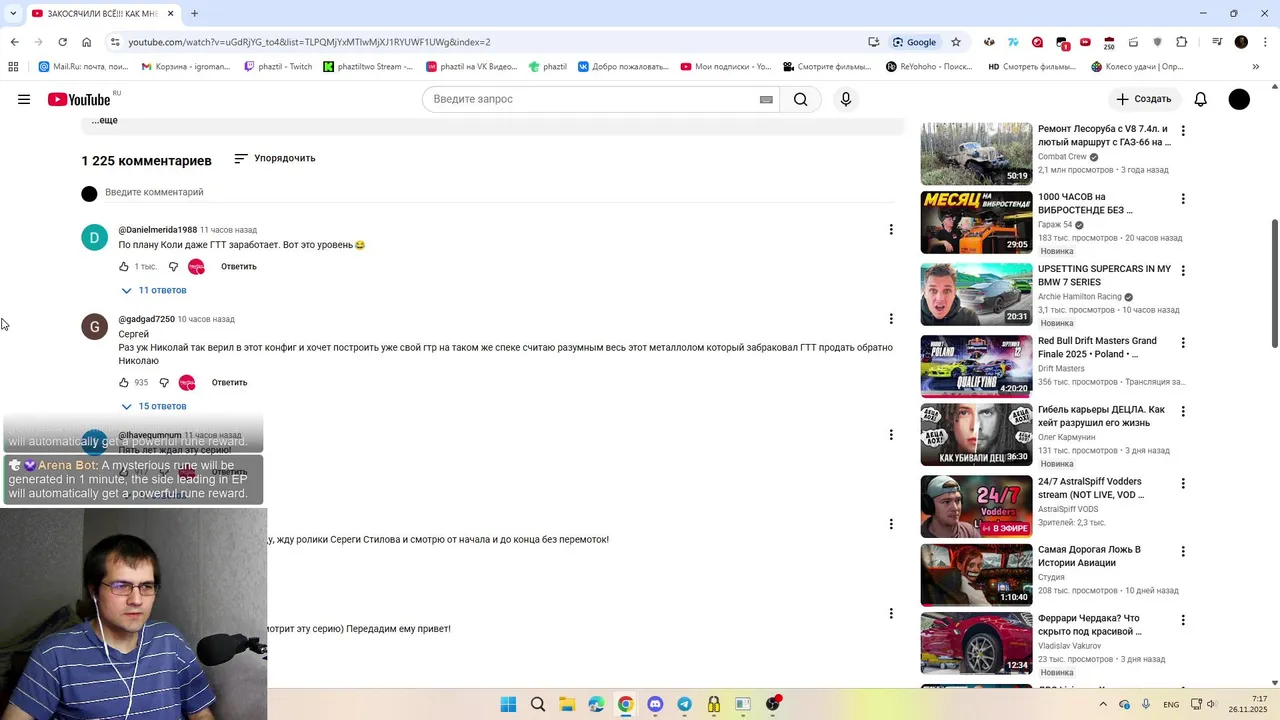Click the Chrome address bar URL

(309, 42)
